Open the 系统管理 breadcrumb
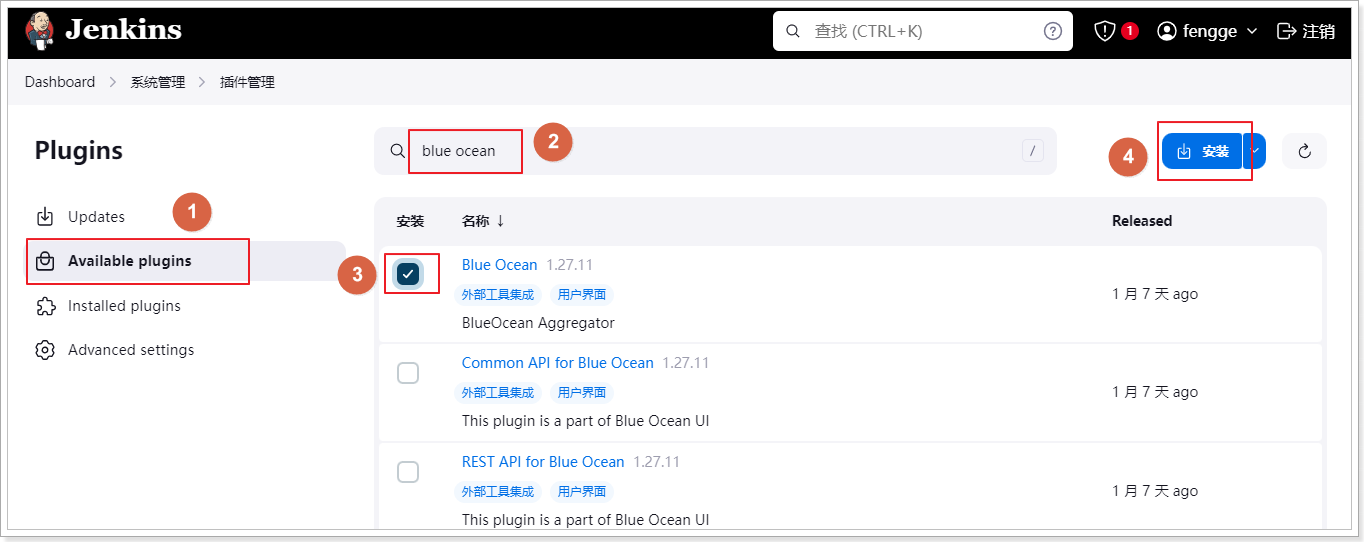The height and width of the screenshot is (542, 1364). tap(158, 82)
